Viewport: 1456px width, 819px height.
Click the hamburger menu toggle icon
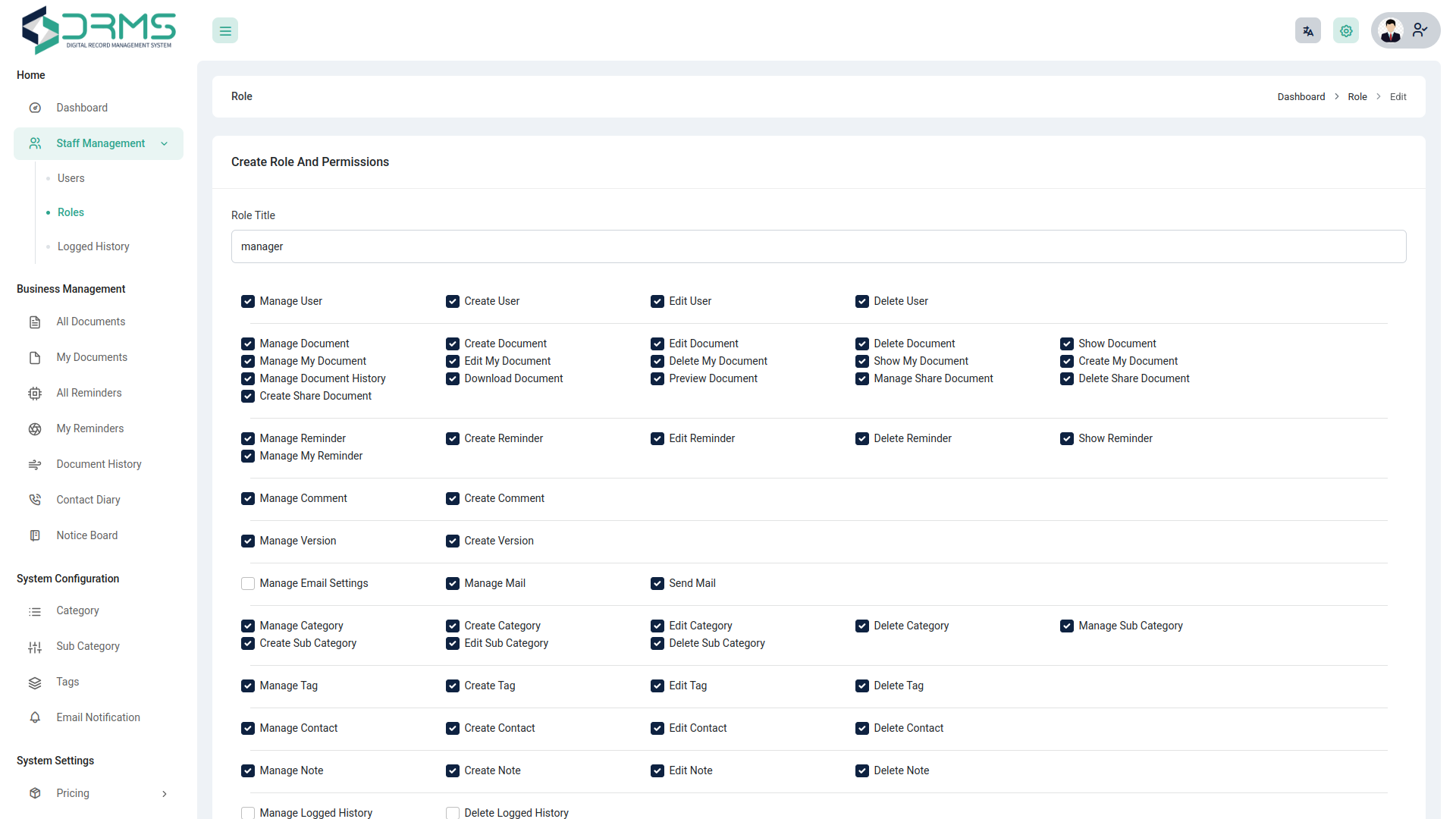225,31
